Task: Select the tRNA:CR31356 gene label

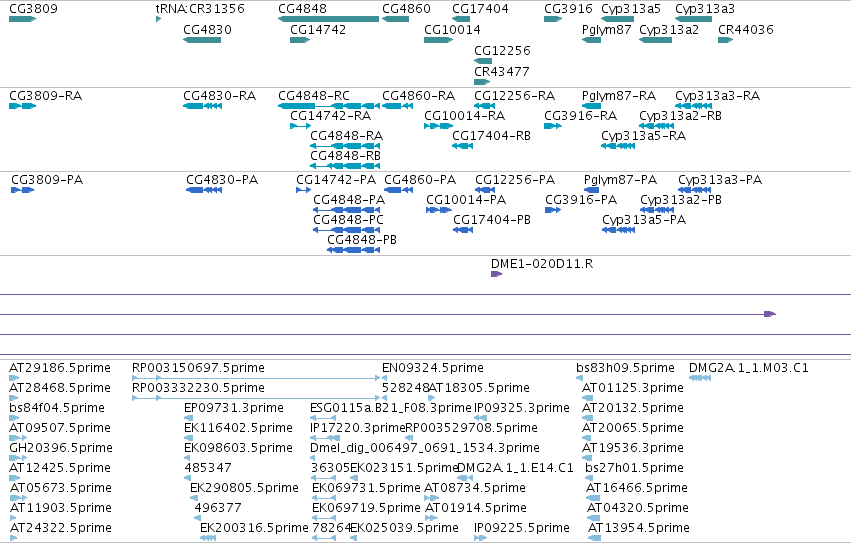Action: tap(200, 9)
